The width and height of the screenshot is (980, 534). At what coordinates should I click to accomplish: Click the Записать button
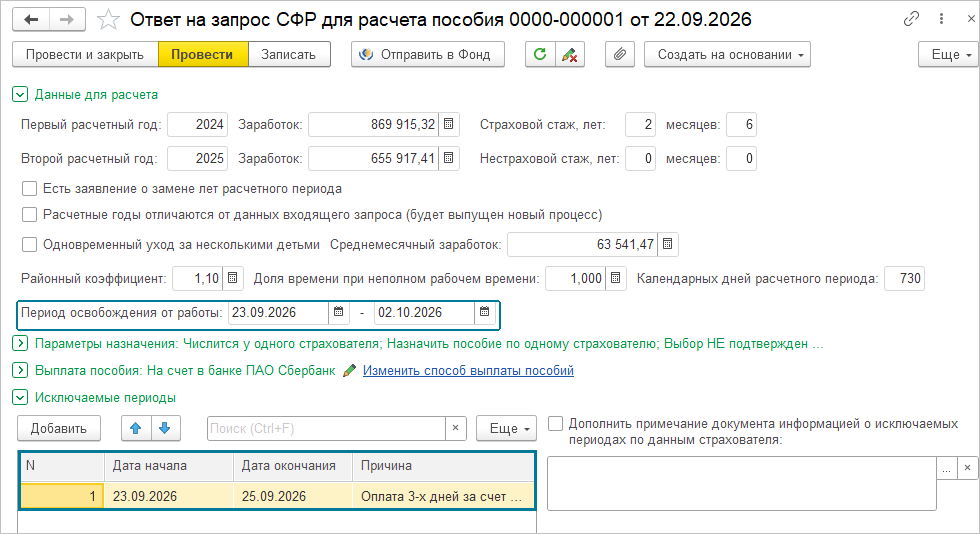pos(289,54)
